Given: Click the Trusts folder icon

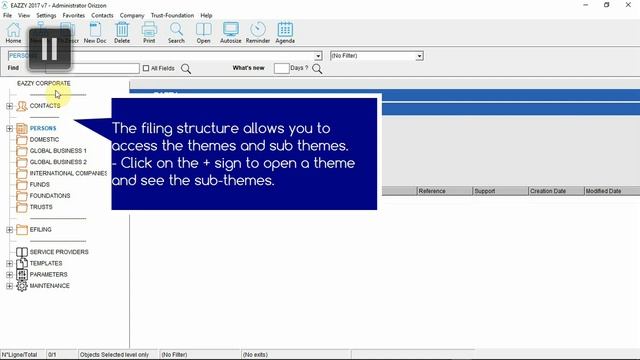Looking at the screenshot, I should 22,207.
